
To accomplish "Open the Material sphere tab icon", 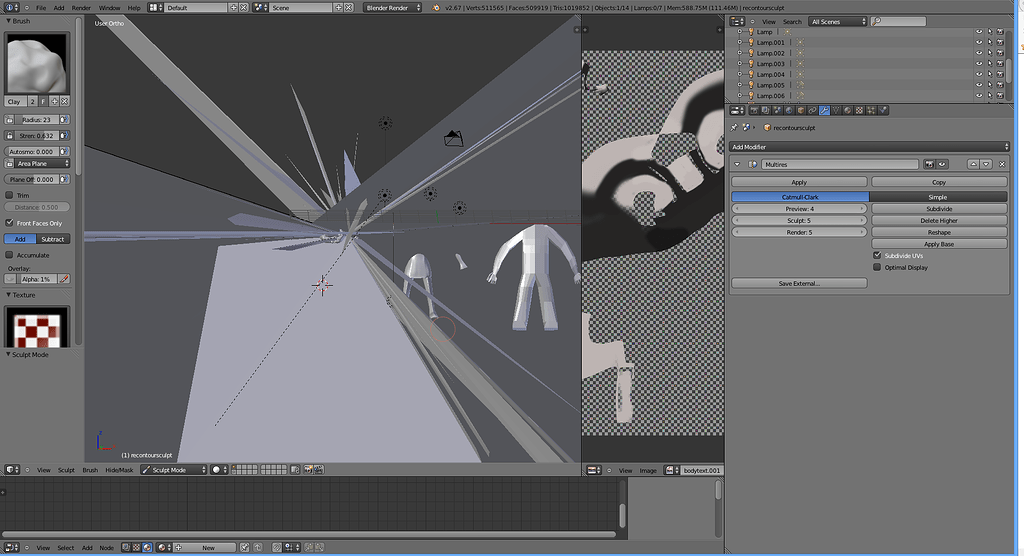I will [x=848, y=110].
